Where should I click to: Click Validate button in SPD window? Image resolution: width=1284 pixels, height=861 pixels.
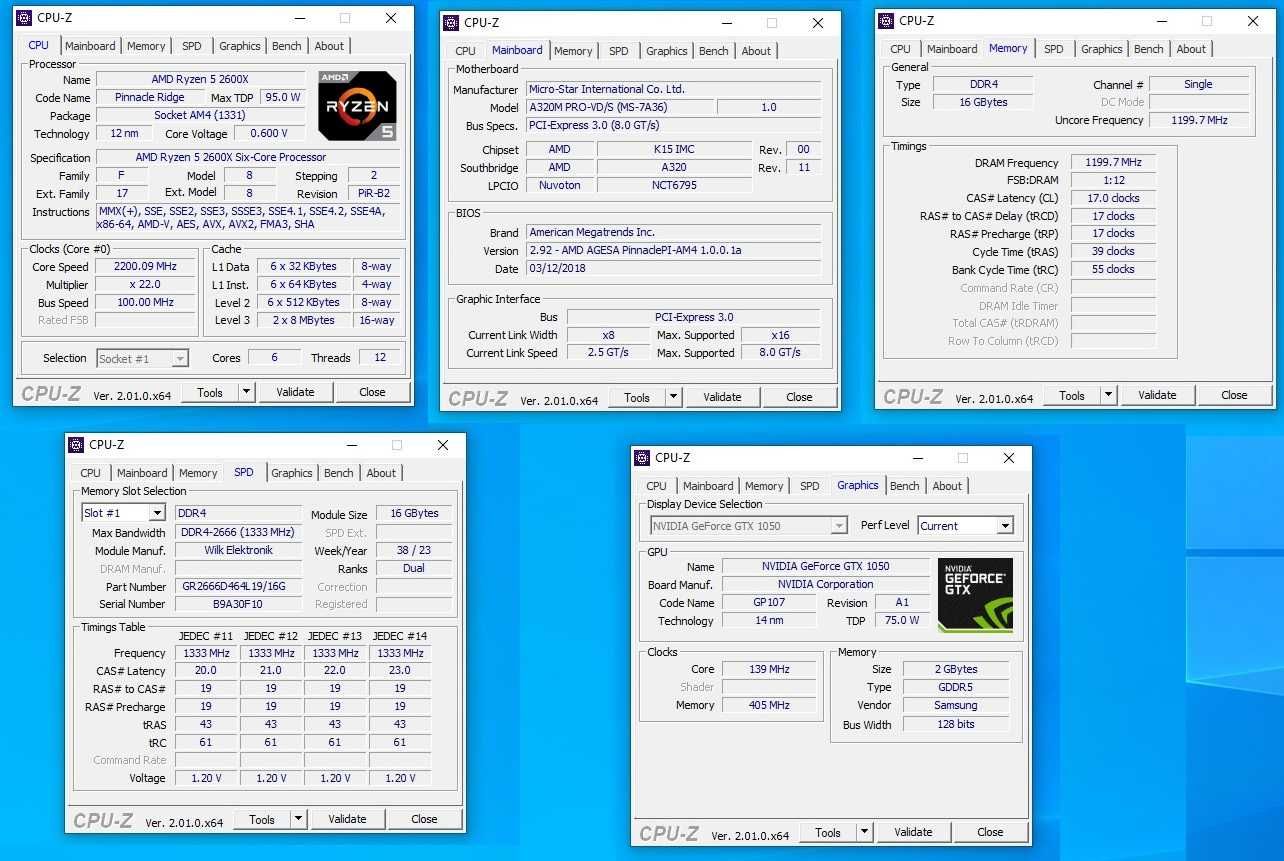pyautogui.click(x=347, y=819)
